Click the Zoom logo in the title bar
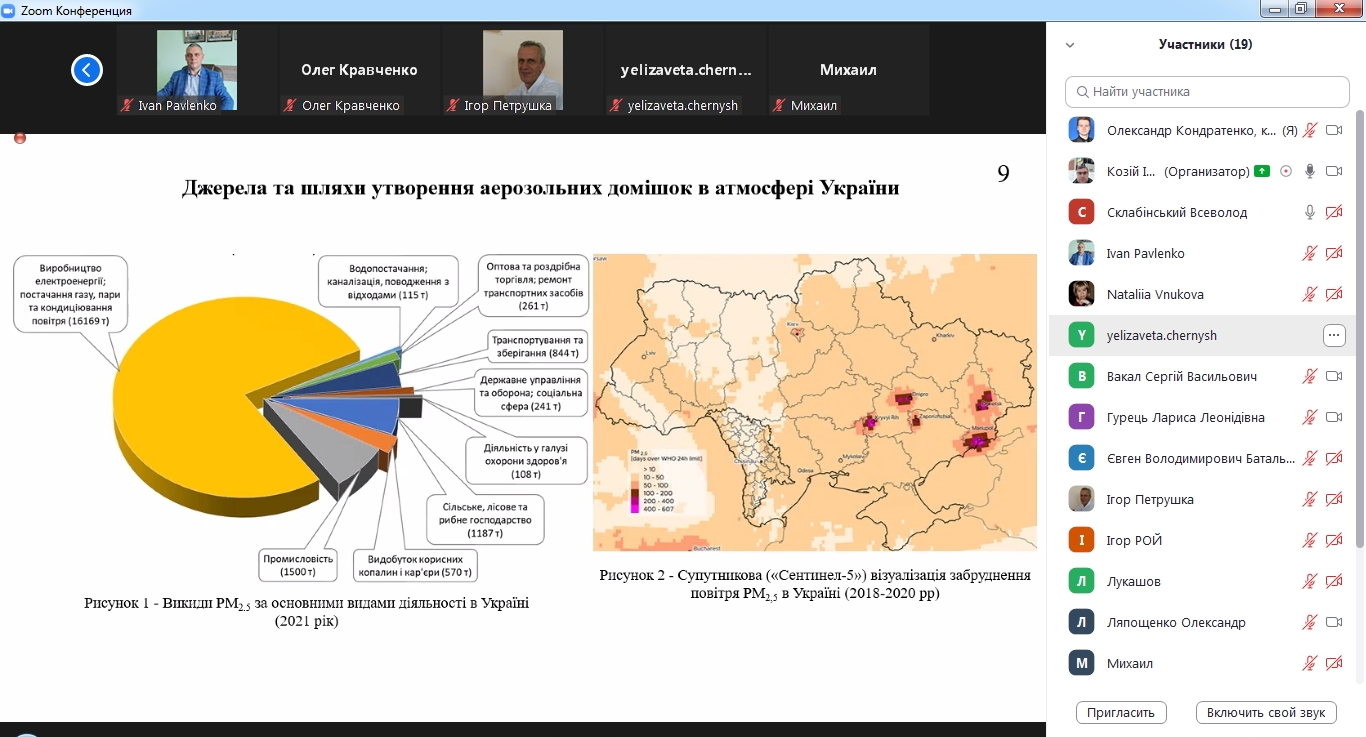This screenshot has width=1366, height=737. point(10,10)
